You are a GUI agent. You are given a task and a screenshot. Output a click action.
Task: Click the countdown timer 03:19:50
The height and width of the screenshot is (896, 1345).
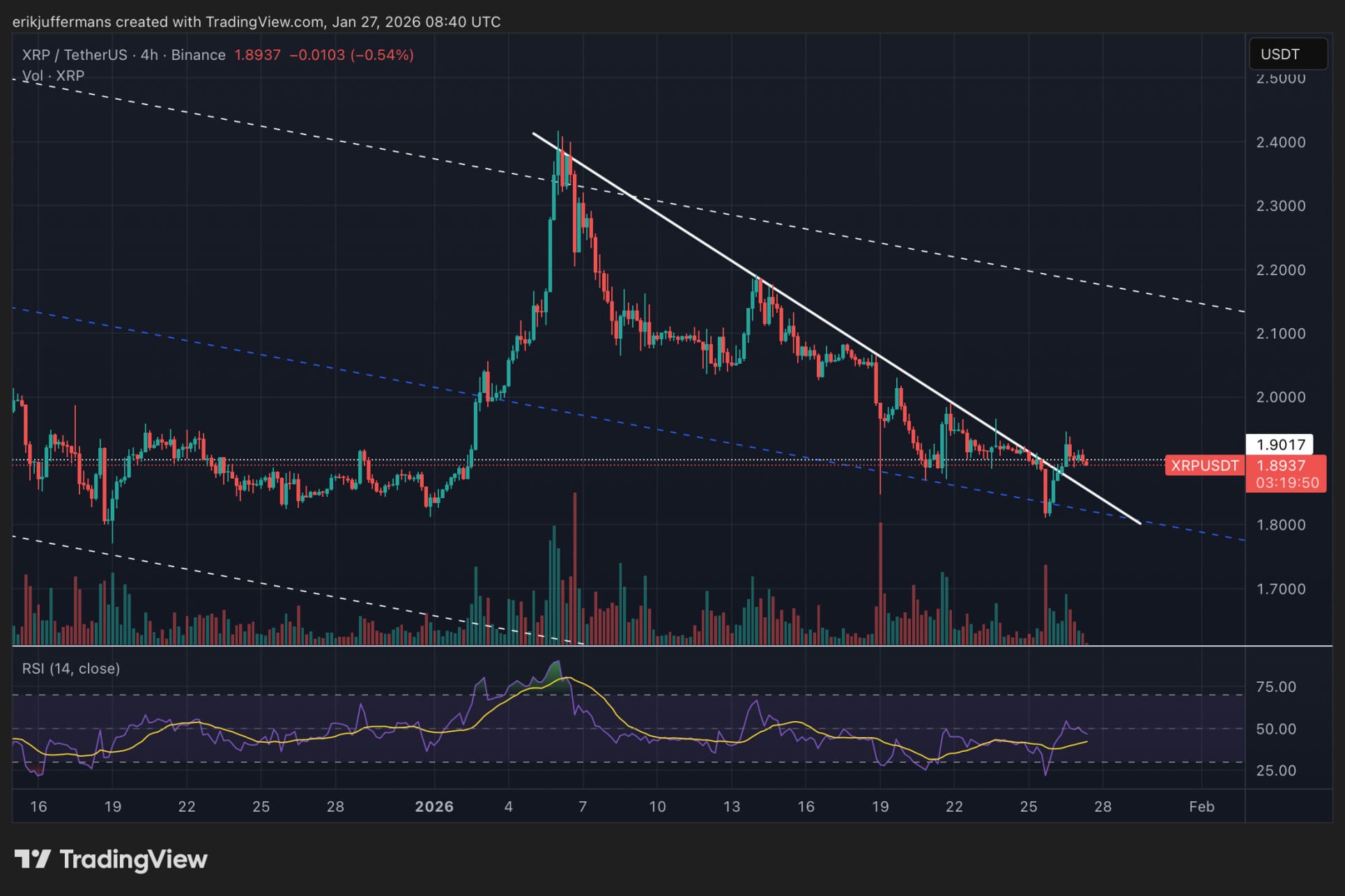click(1286, 482)
